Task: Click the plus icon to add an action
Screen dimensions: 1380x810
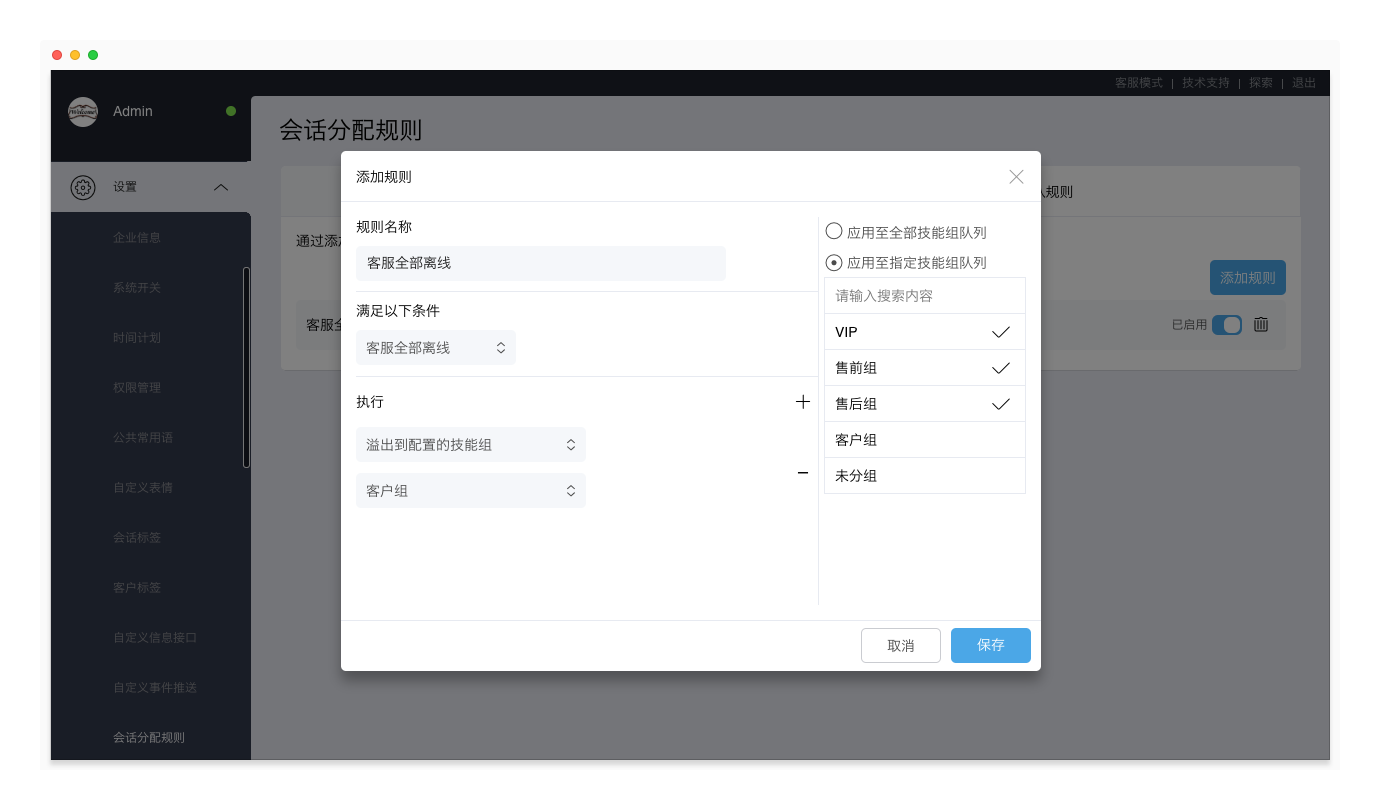Action: coord(802,402)
